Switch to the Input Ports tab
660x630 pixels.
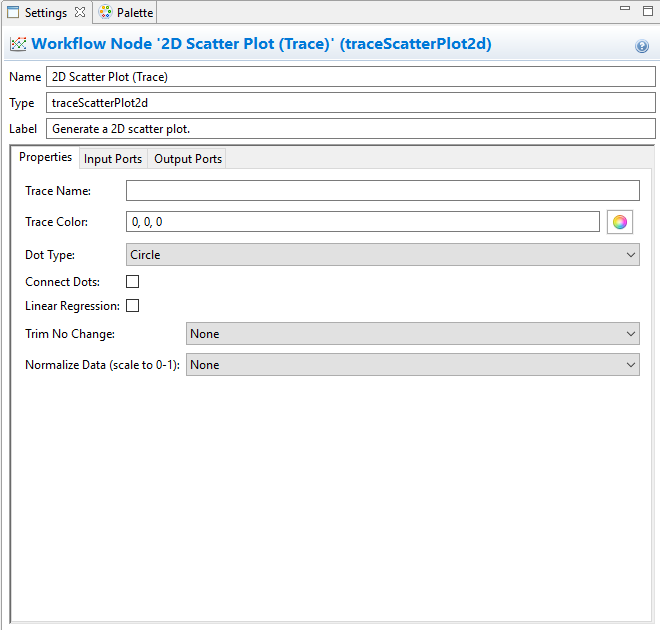click(113, 159)
